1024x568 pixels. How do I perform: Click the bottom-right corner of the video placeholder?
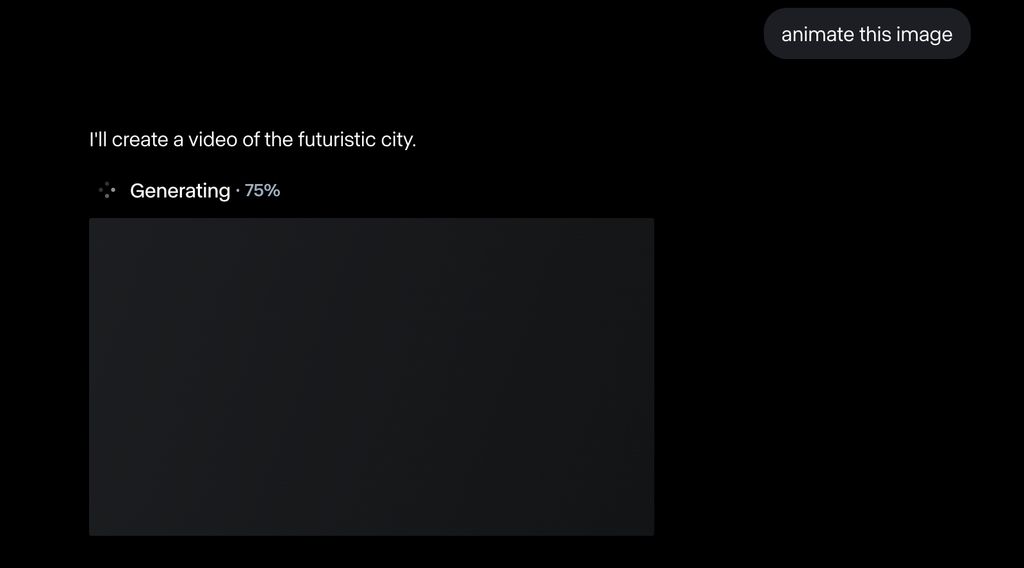pyautogui.click(x=651, y=532)
